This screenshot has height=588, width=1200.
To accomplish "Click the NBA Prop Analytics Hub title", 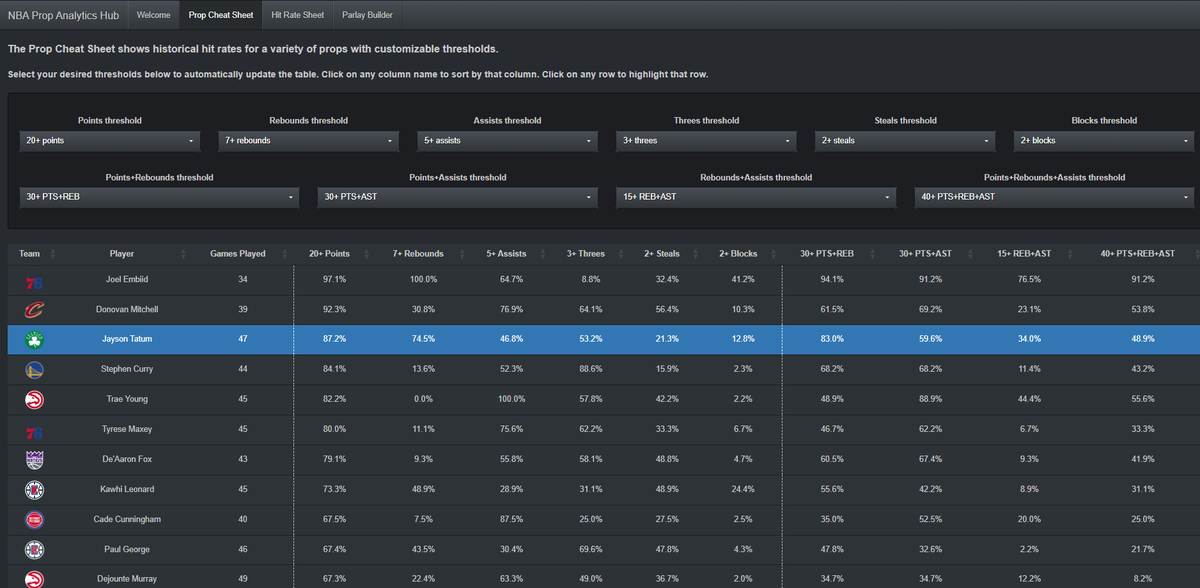I will tap(63, 15).
